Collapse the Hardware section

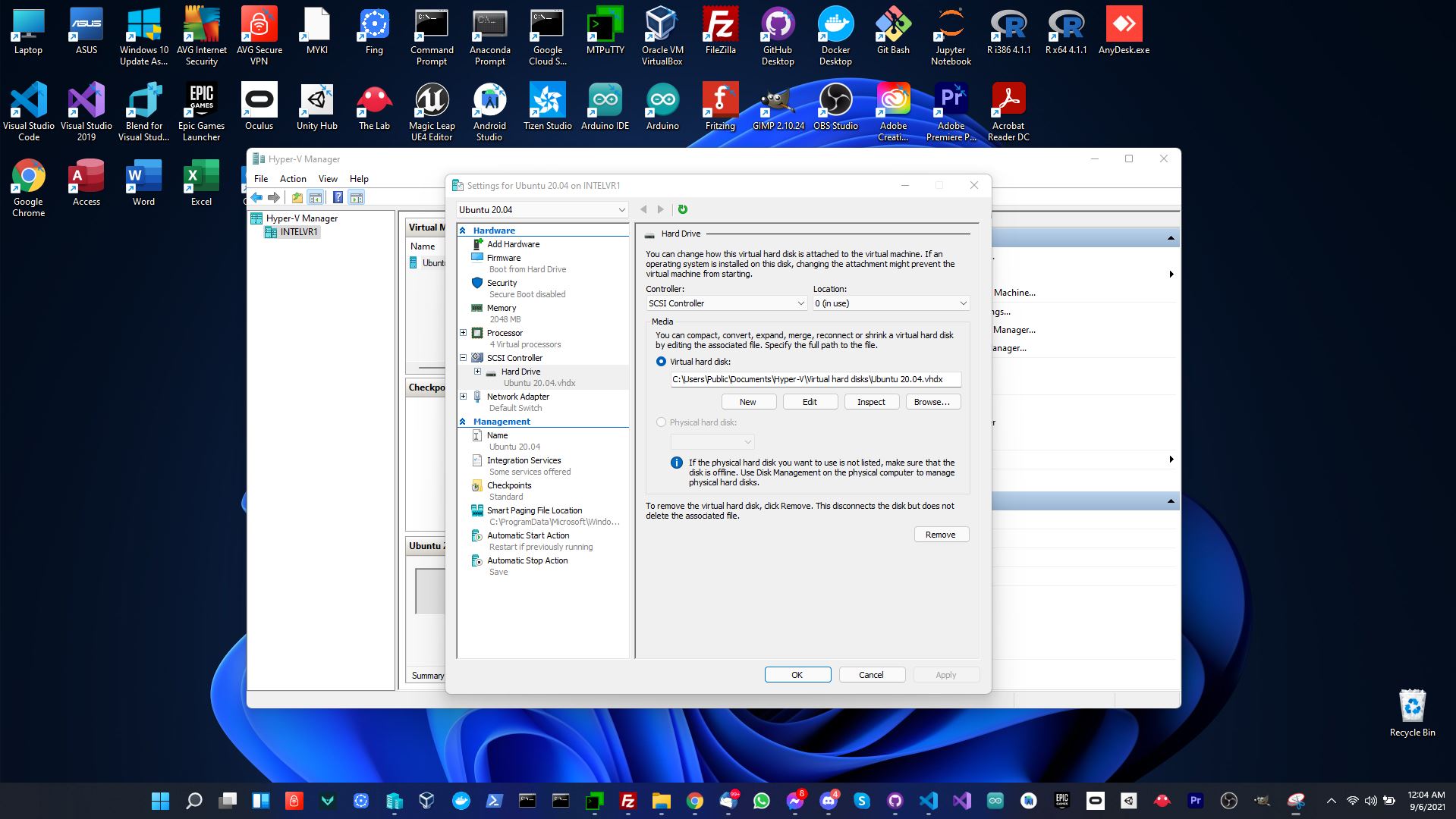(463, 231)
